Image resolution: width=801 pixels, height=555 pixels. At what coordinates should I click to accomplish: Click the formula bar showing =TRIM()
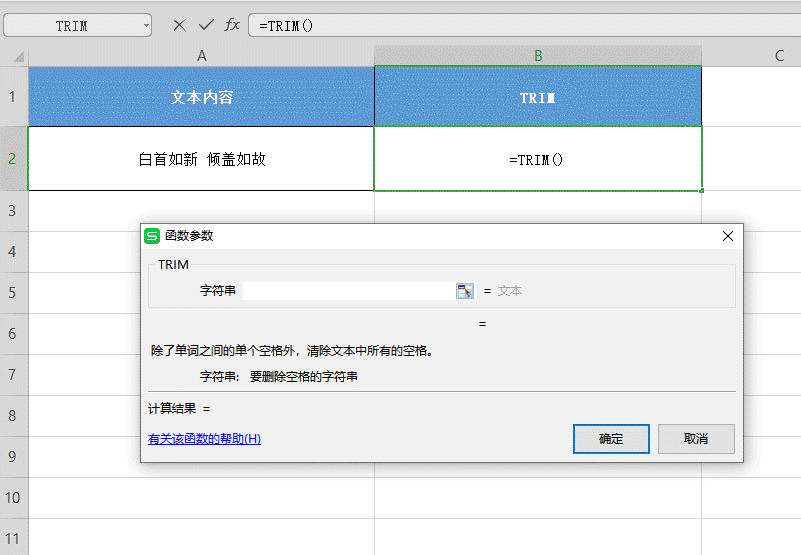520,25
